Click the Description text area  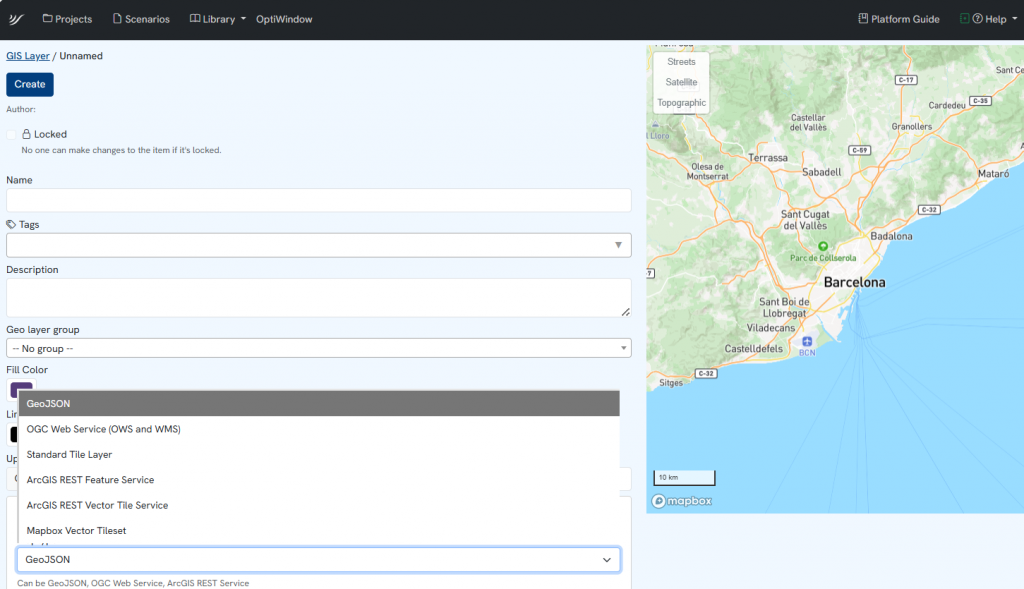pyautogui.click(x=318, y=298)
